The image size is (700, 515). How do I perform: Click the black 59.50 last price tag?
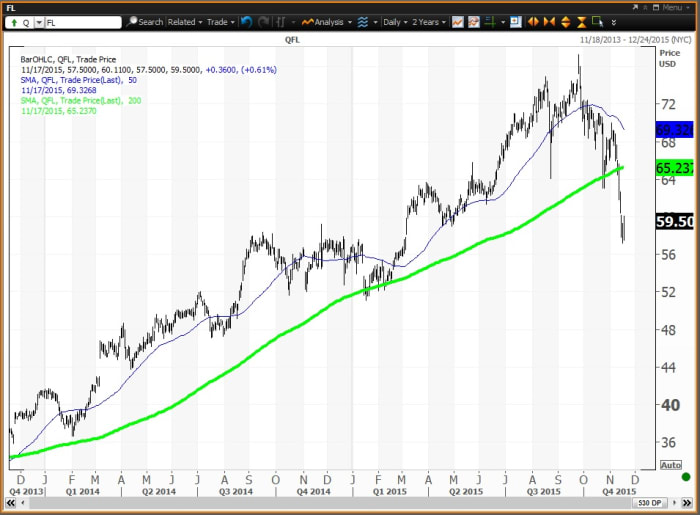tap(675, 221)
